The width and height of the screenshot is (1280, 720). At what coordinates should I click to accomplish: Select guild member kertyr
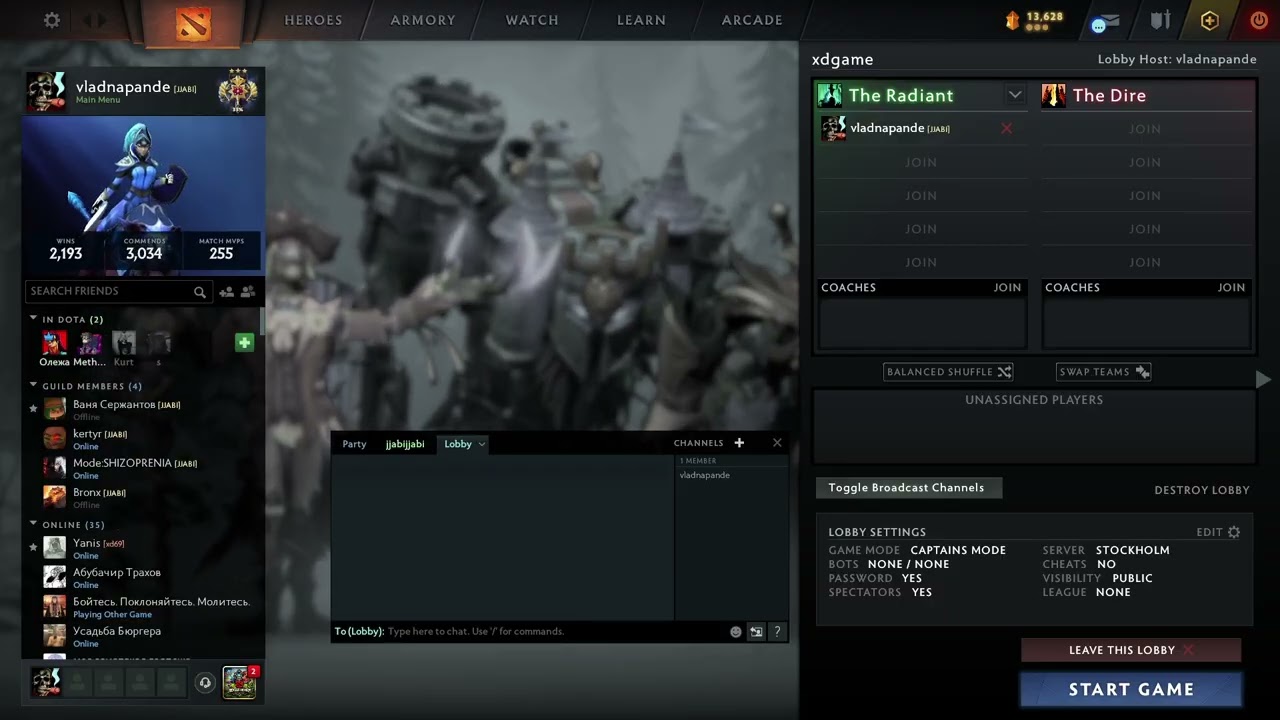click(x=145, y=438)
